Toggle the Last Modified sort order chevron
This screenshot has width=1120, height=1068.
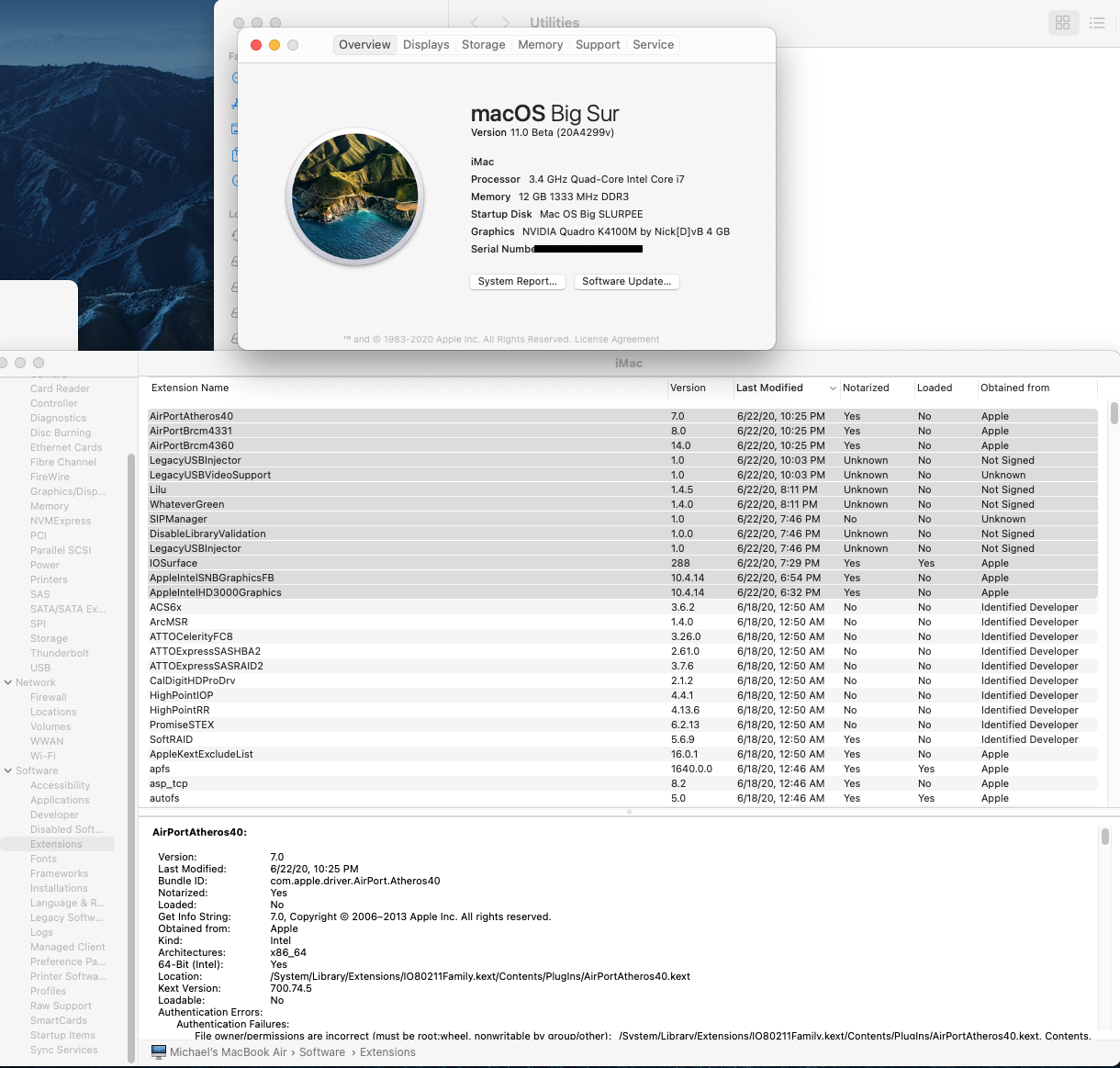click(x=833, y=388)
